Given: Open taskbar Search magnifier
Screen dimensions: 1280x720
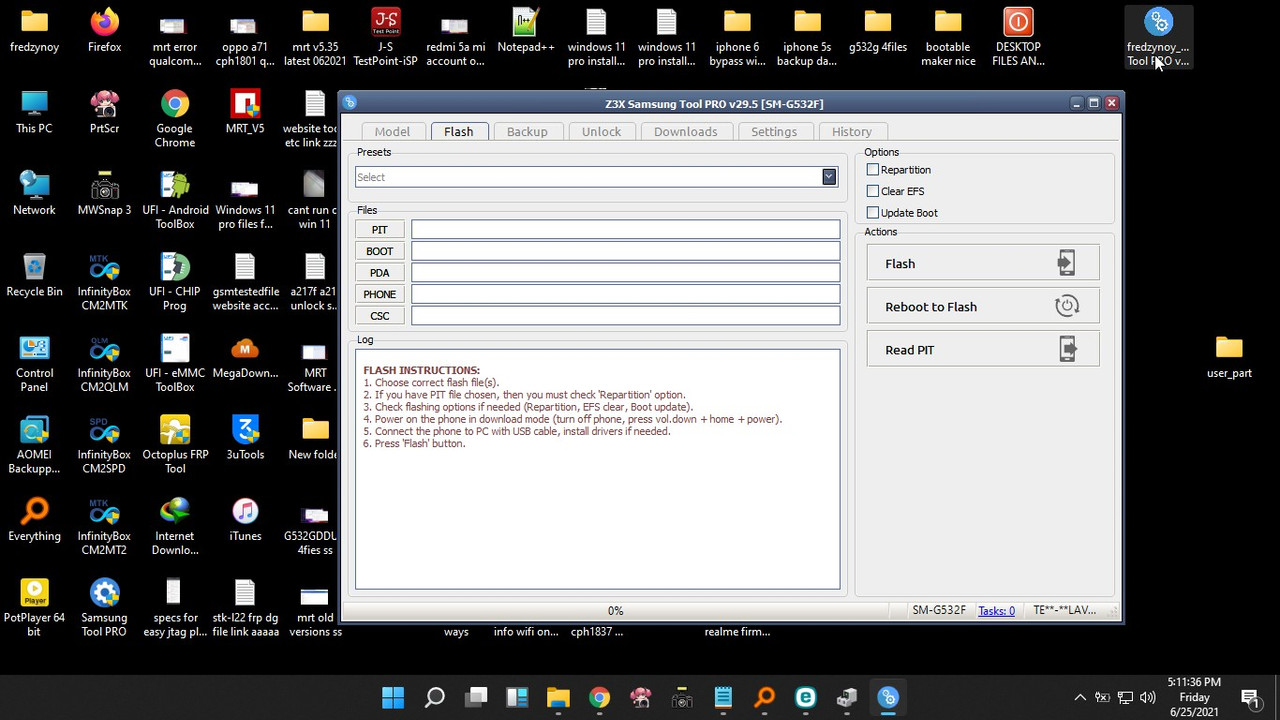Looking at the screenshot, I should (435, 697).
